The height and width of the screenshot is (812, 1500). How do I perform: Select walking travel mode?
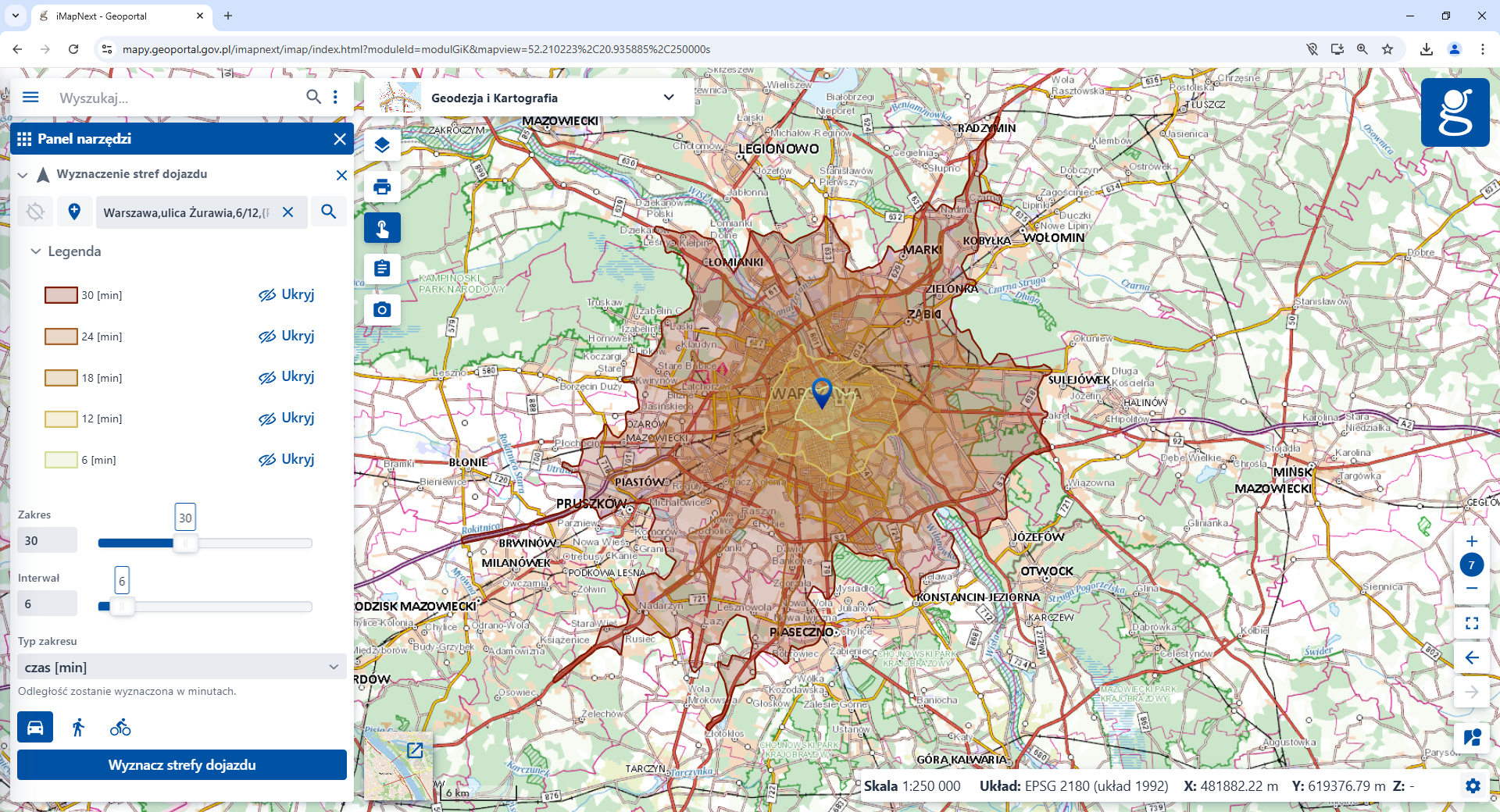click(x=78, y=728)
